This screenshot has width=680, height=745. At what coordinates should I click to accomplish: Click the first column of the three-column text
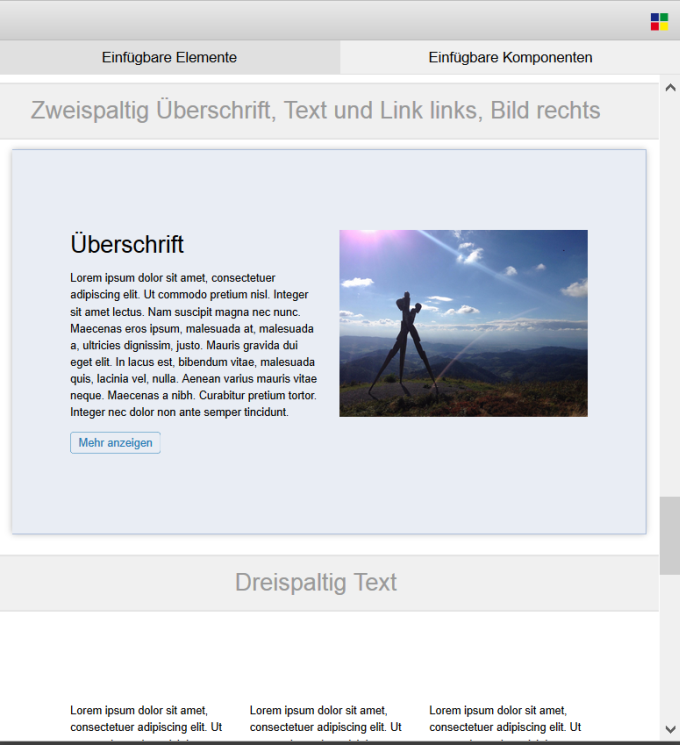146,723
